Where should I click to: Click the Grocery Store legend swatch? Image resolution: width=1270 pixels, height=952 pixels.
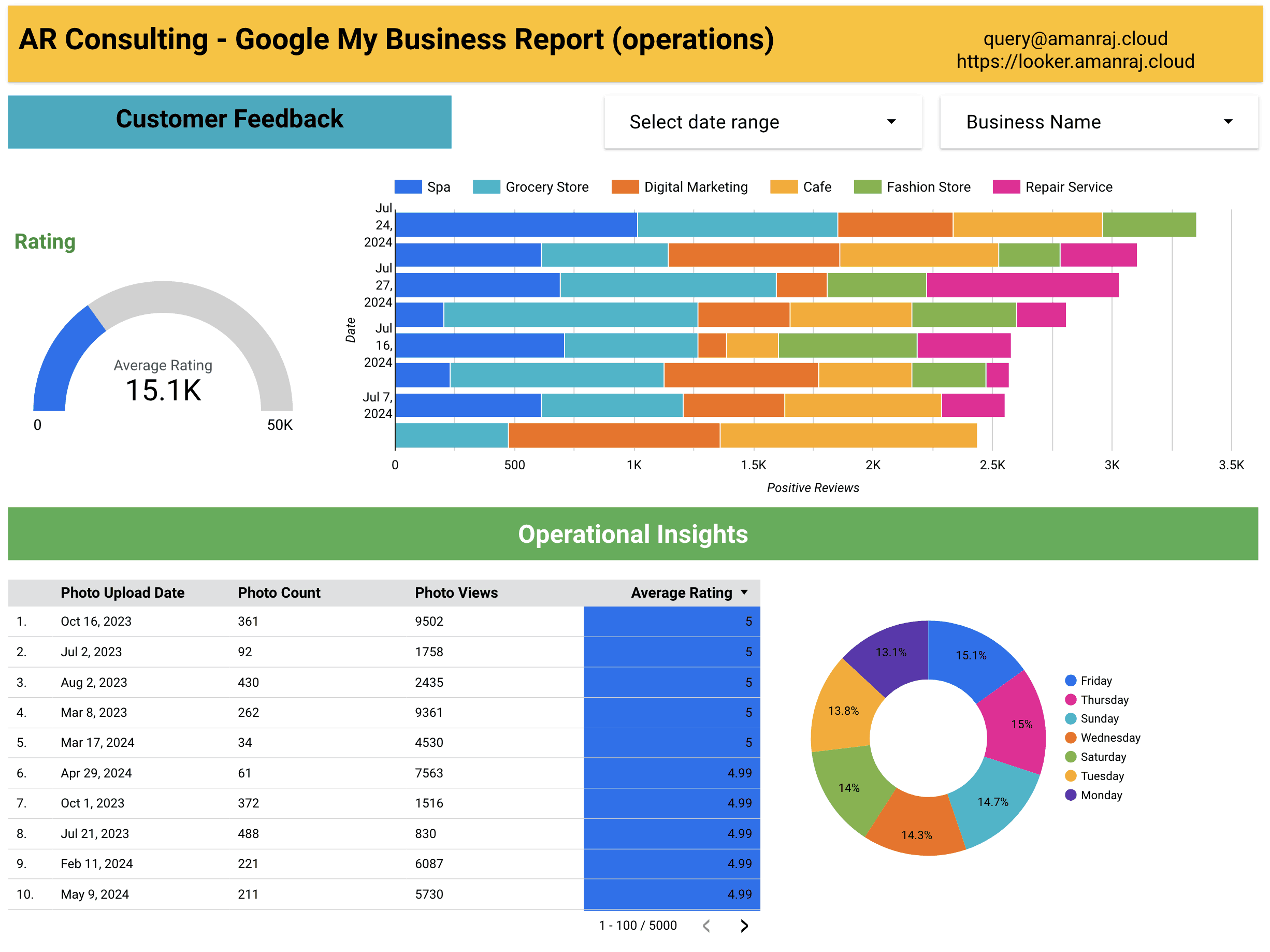click(485, 186)
